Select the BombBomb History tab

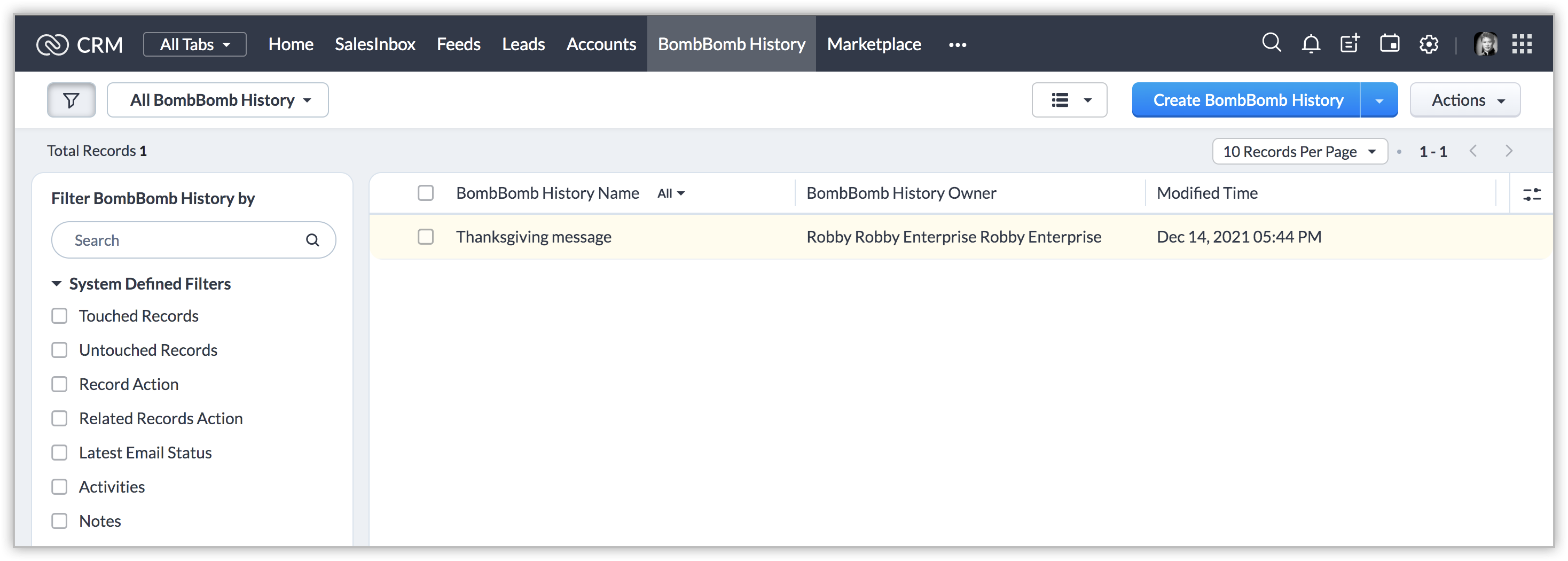[x=731, y=44]
